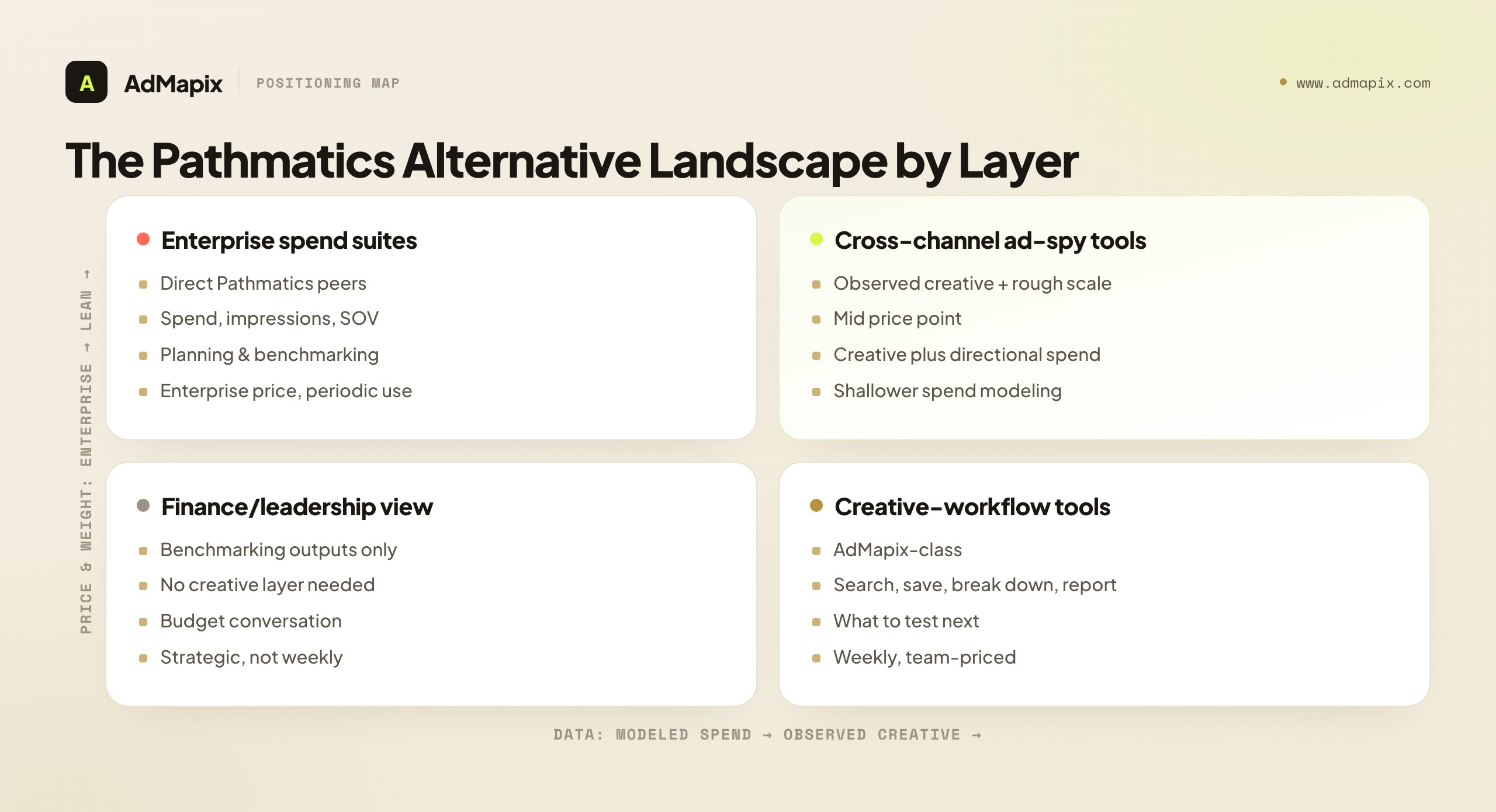Image resolution: width=1496 pixels, height=812 pixels.
Task: Open the www.admapix.com link
Action: coord(1363,83)
